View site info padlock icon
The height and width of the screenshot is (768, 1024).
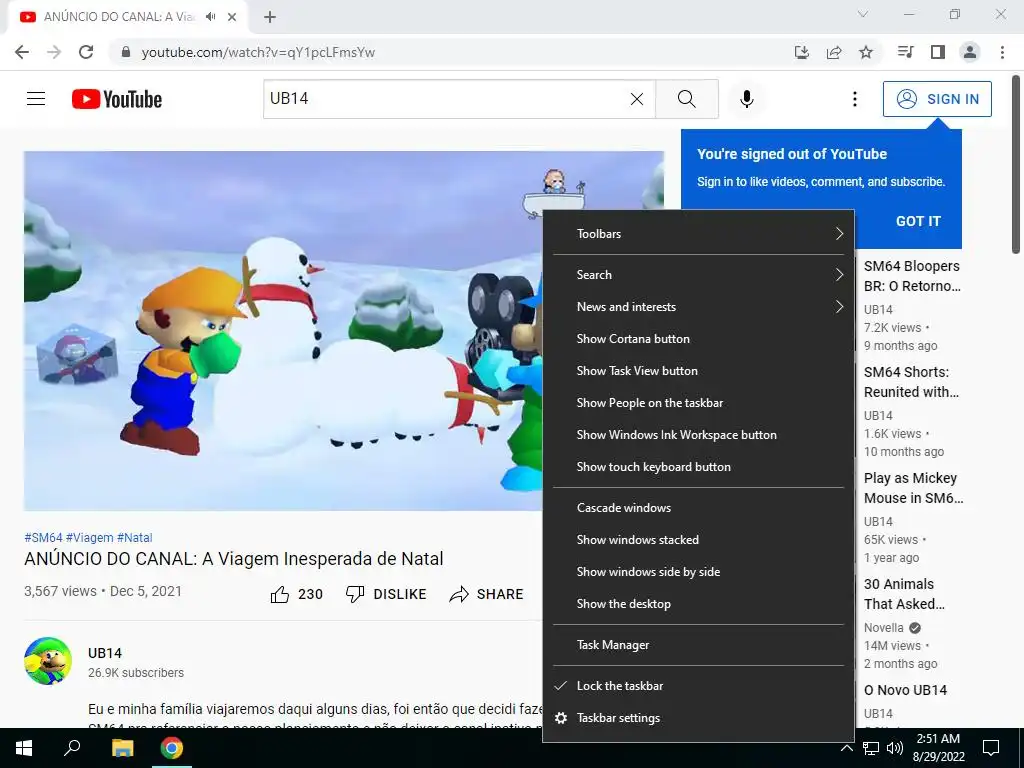126,52
